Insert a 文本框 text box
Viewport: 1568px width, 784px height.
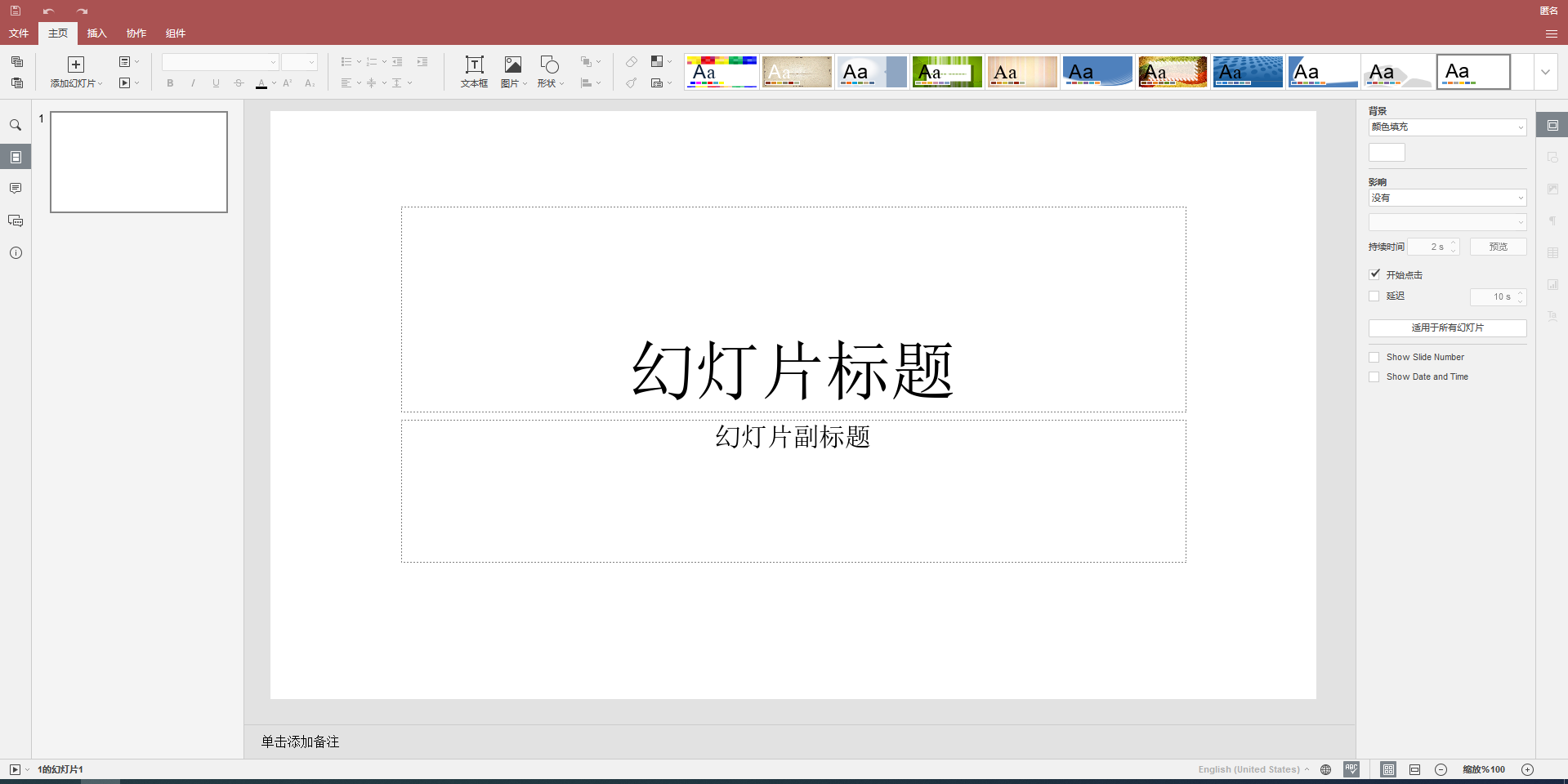coord(474,72)
